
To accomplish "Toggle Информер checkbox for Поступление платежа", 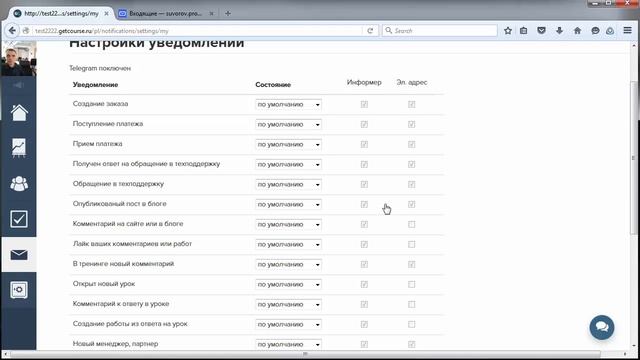I will click(364, 124).
